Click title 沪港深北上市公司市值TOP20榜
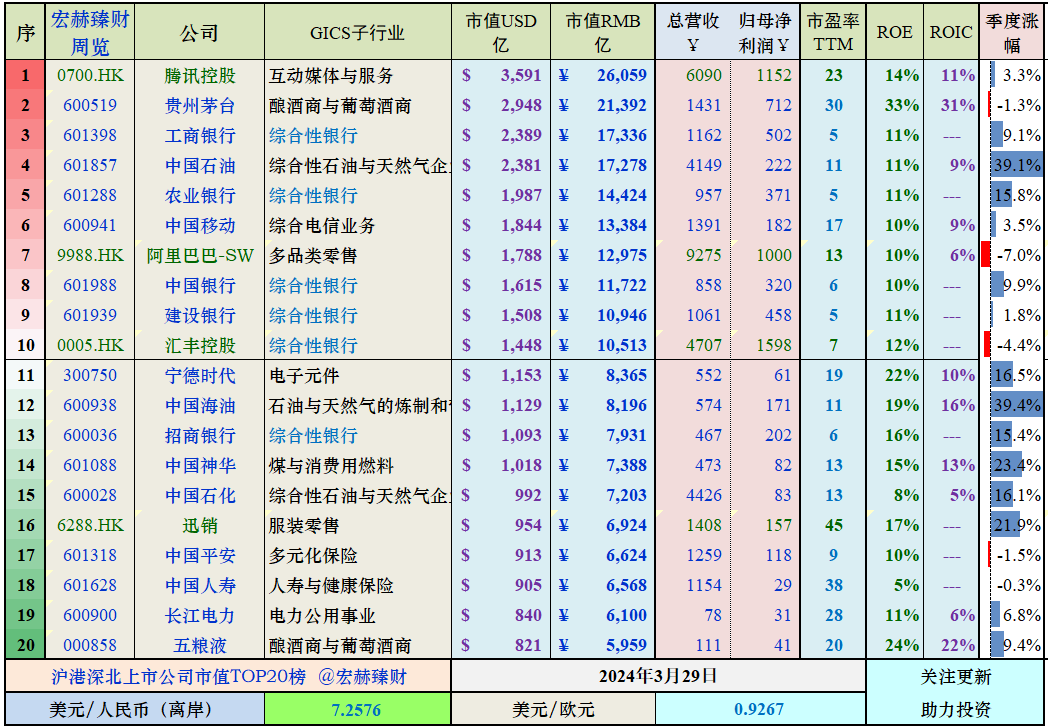The width and height of the screenshot is (1048, 728). [x=178, y=677]
